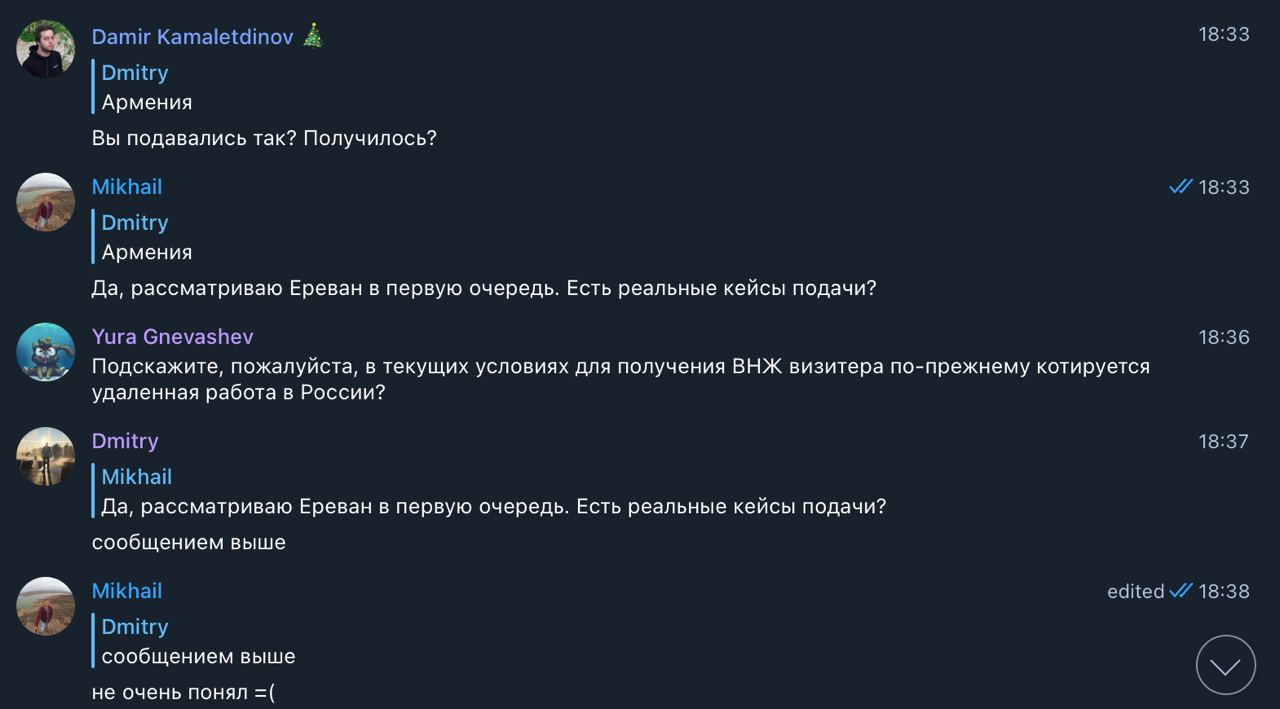Open Yura Gnevashev's avatar picture
Screen dimensions: 1280x709
click(45, 352)
